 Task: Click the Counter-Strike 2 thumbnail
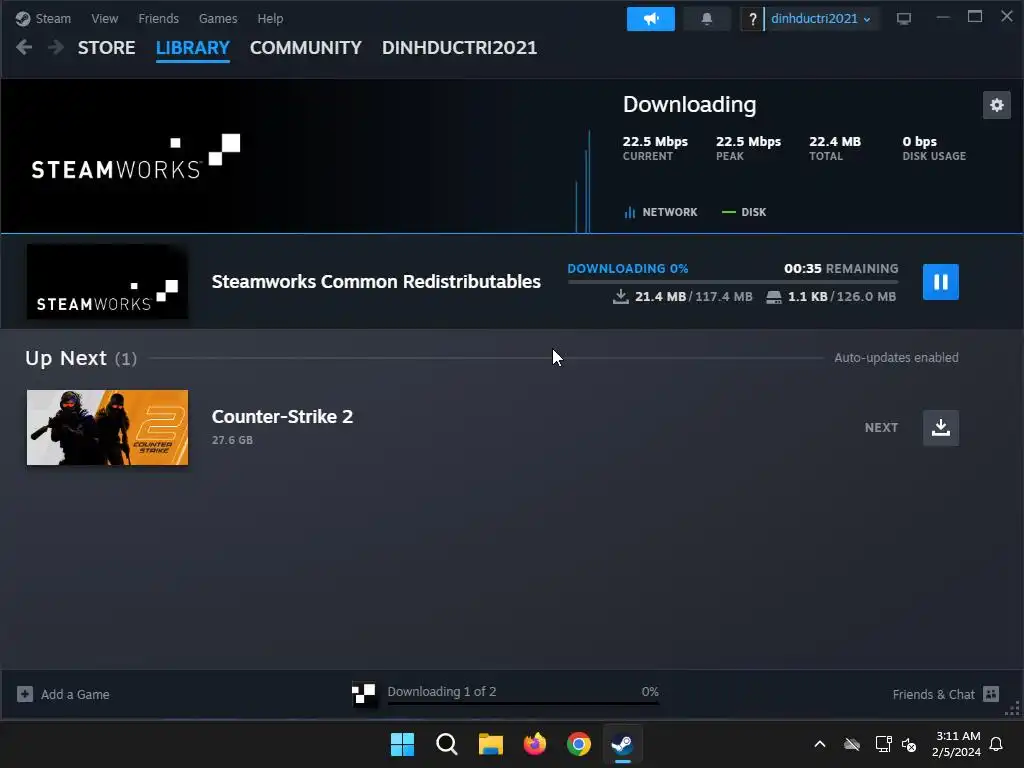(107, 428)
